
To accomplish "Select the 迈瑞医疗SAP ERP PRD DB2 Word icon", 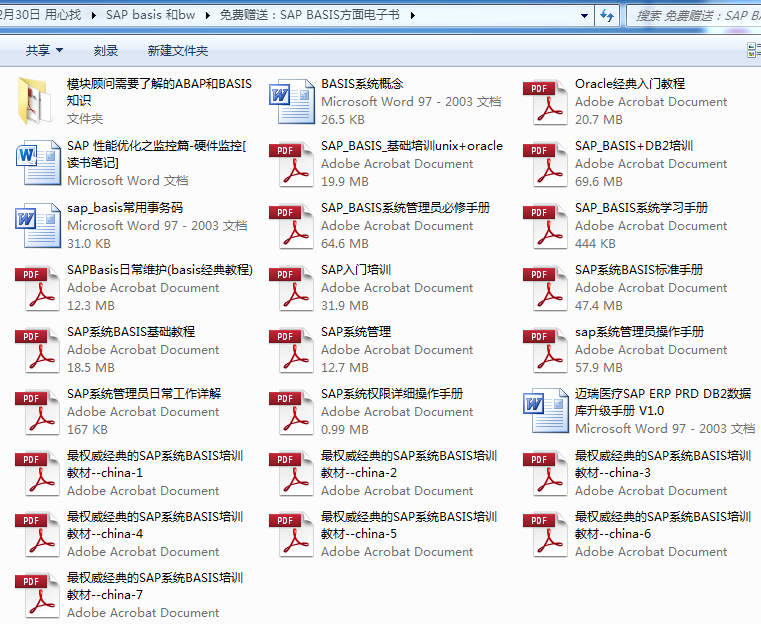I will [x=546, y=411].
